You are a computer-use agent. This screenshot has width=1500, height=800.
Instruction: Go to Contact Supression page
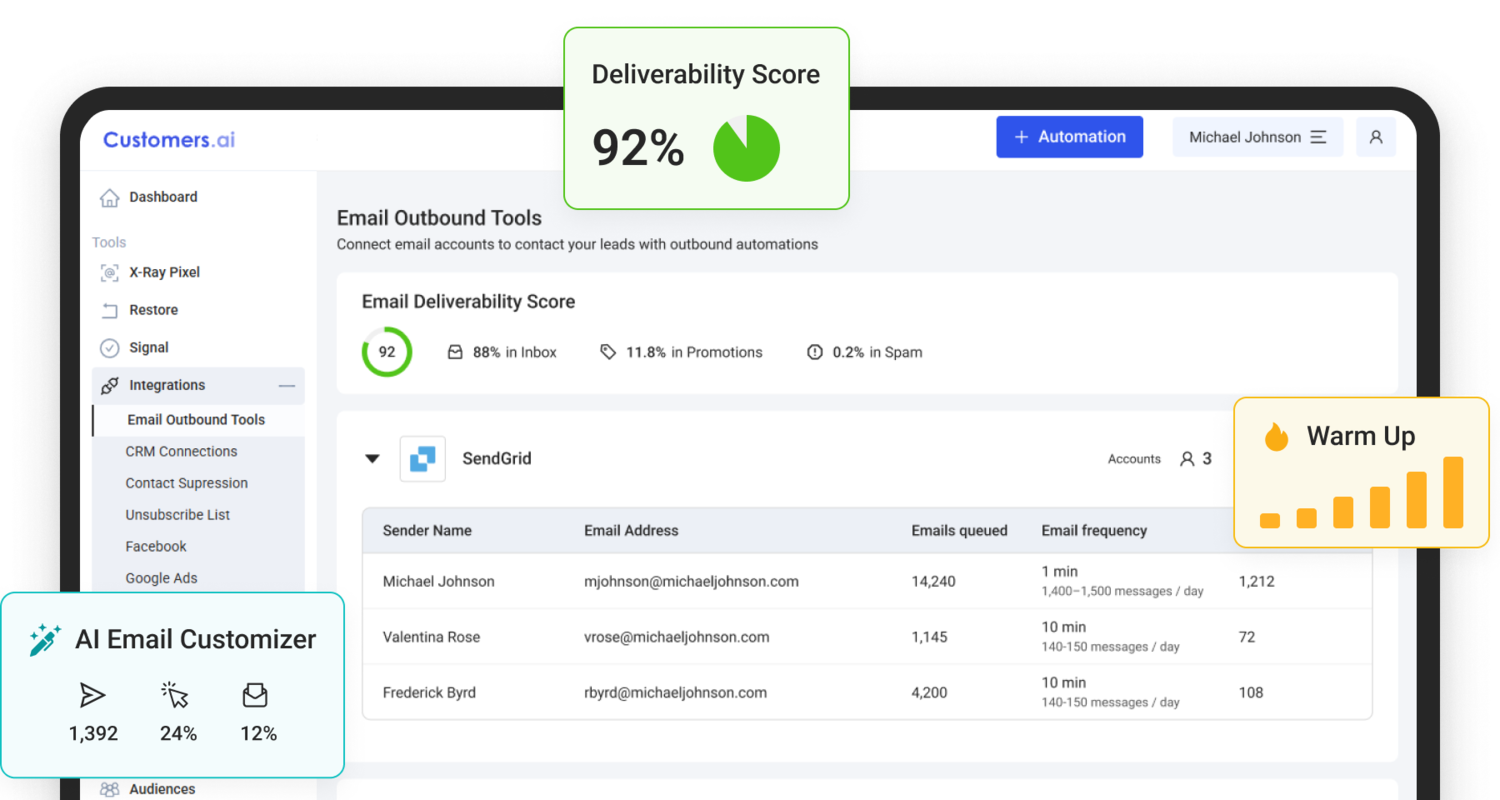point(186,483)
